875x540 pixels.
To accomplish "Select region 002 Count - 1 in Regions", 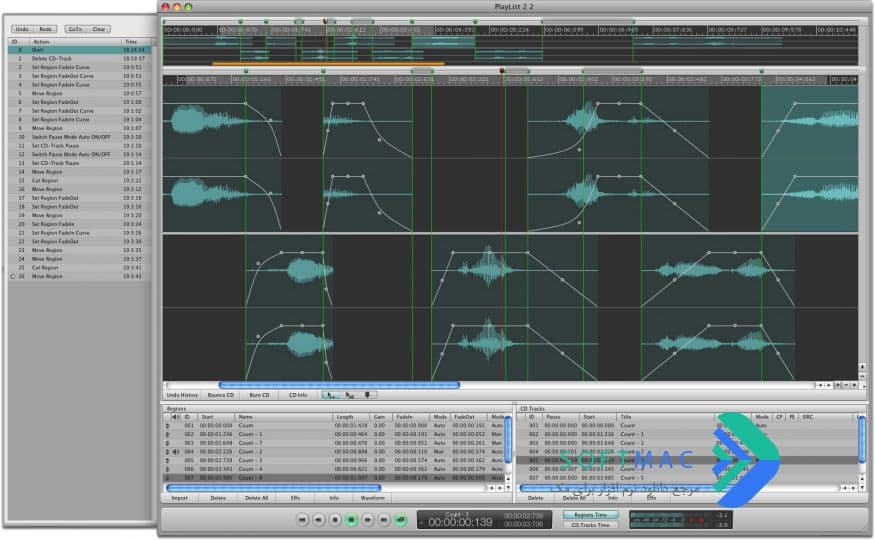I will 334,434.
